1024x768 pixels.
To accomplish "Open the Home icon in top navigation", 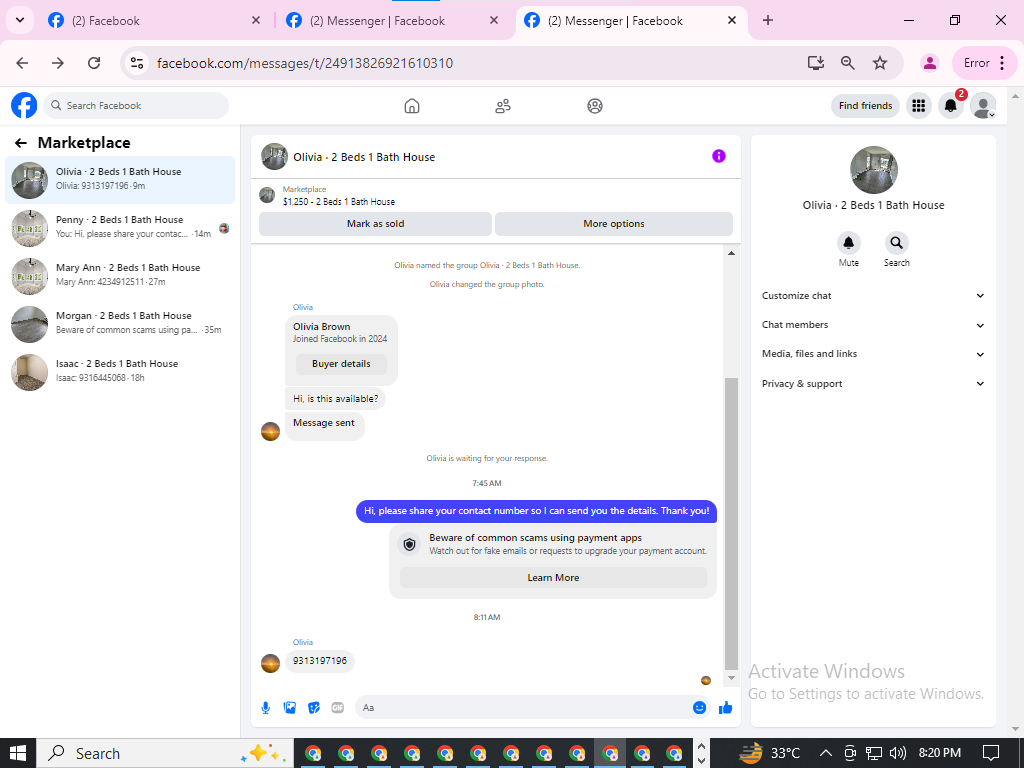I will click(411, 106).
